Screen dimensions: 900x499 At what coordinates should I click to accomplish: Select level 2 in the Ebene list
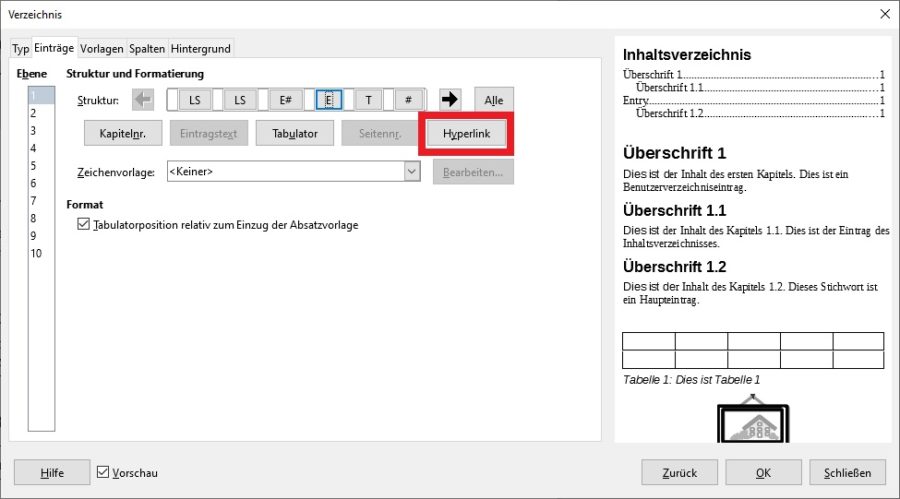click(x=41, y=113)
